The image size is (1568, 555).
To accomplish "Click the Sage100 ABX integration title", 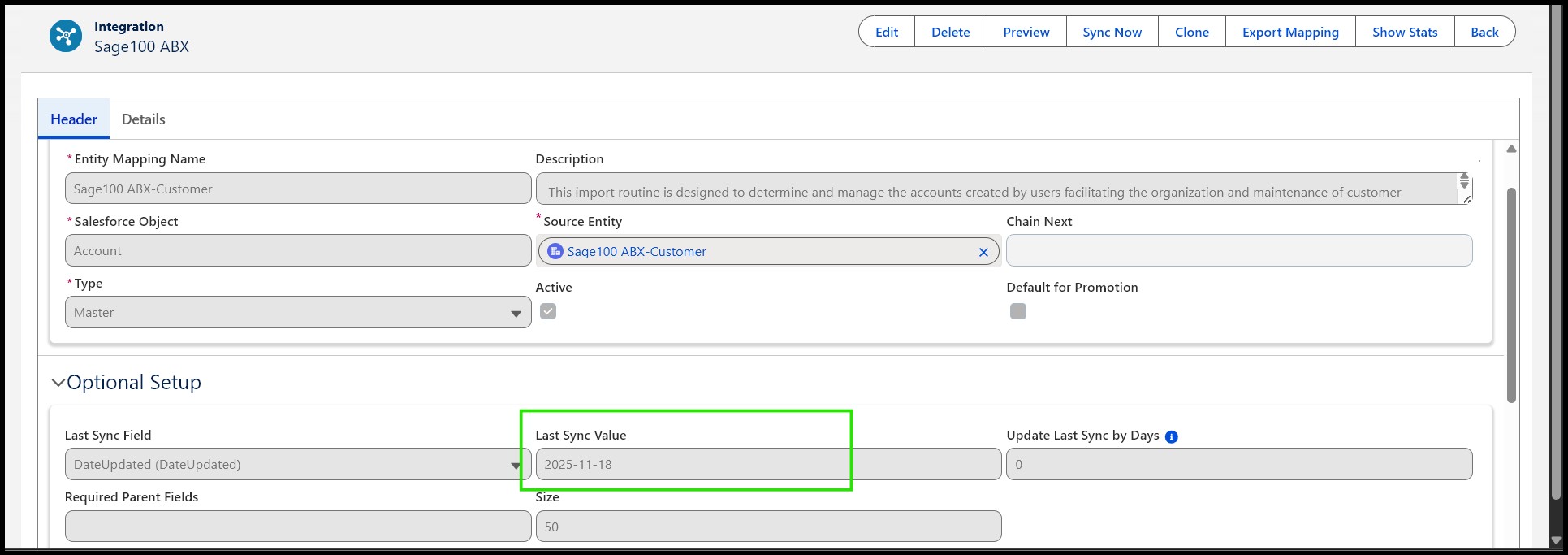I will coord(141,47).
